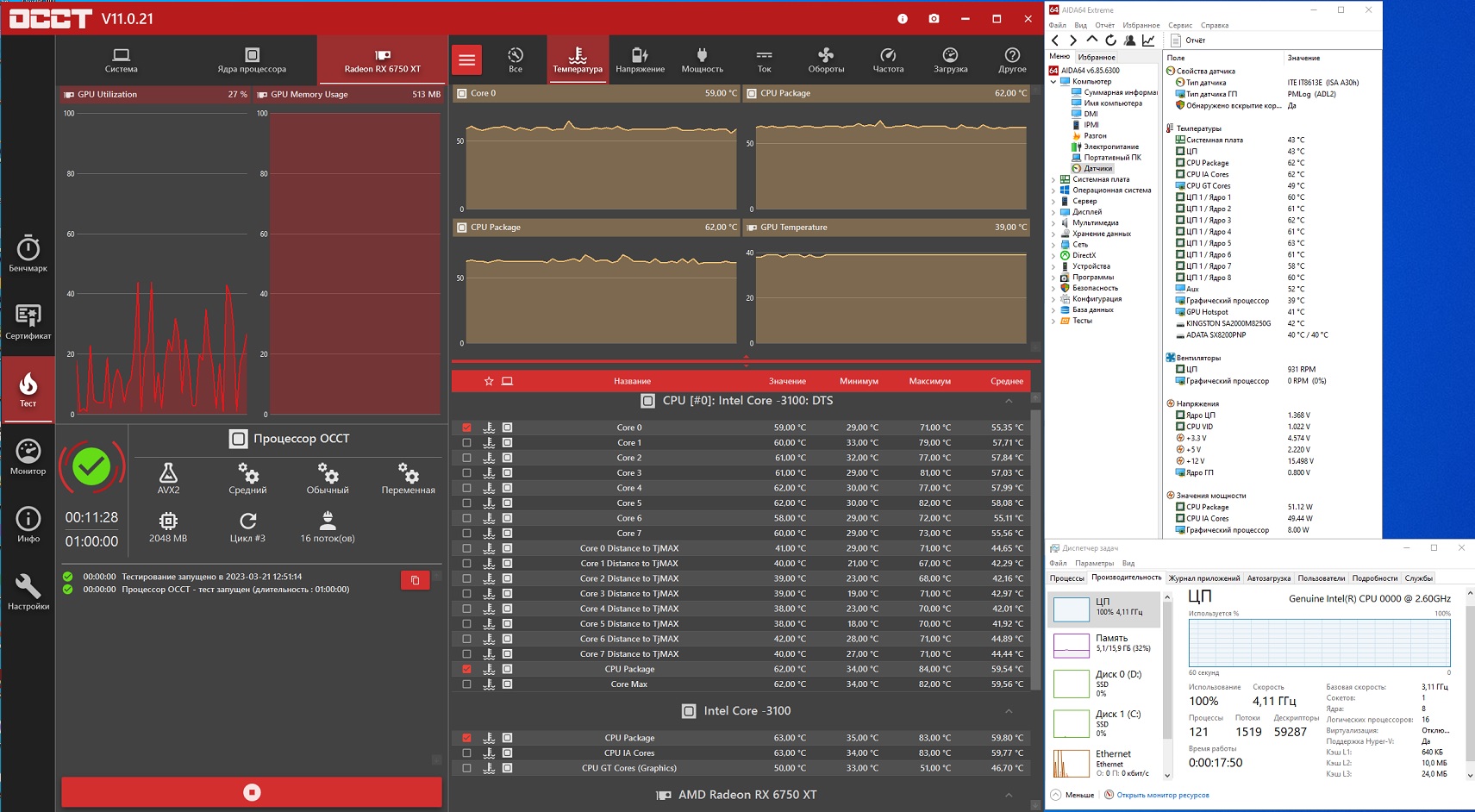Select the Fan speed (Обороты) filter icon
Image resolution: width=1475 pixels, height=812 pixels.
coord(826,59)
